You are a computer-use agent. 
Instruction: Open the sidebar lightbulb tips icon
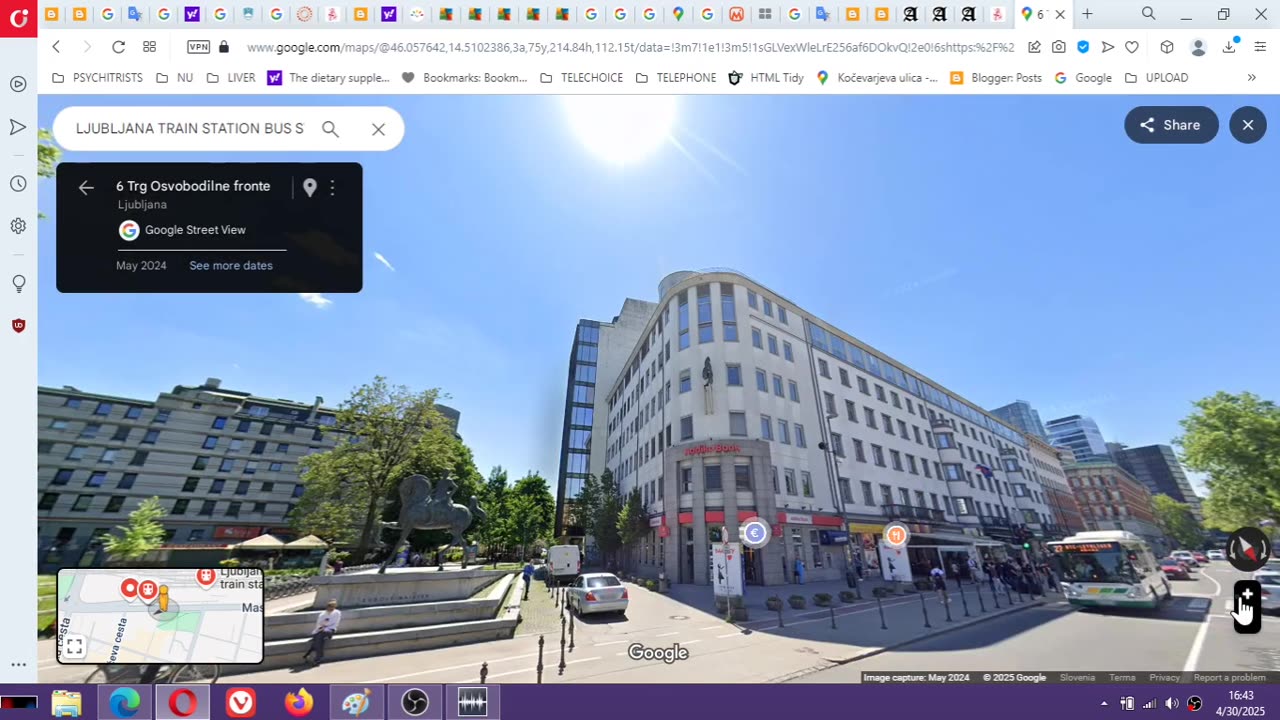point(18,284)
